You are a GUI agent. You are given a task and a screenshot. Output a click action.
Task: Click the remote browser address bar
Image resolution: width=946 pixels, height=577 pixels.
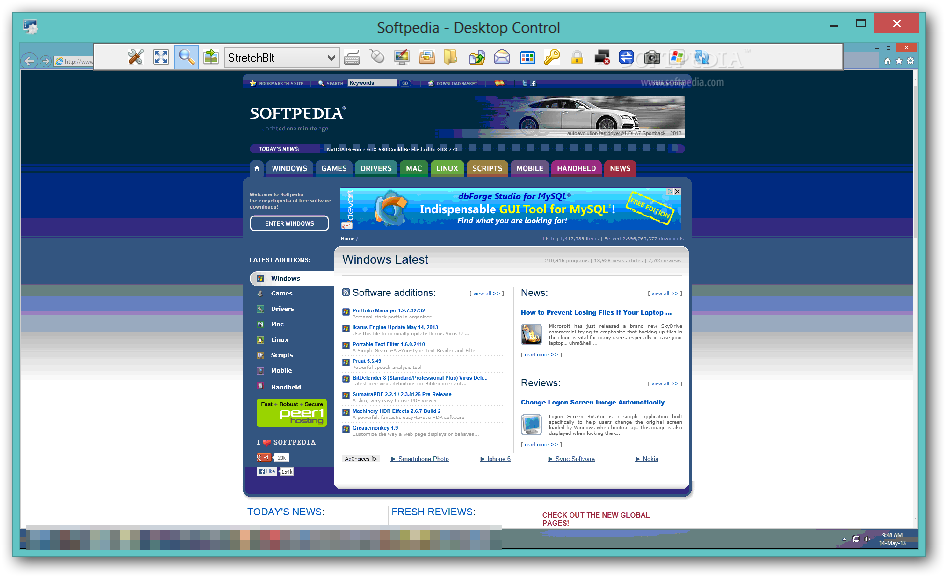pos(73,61)
